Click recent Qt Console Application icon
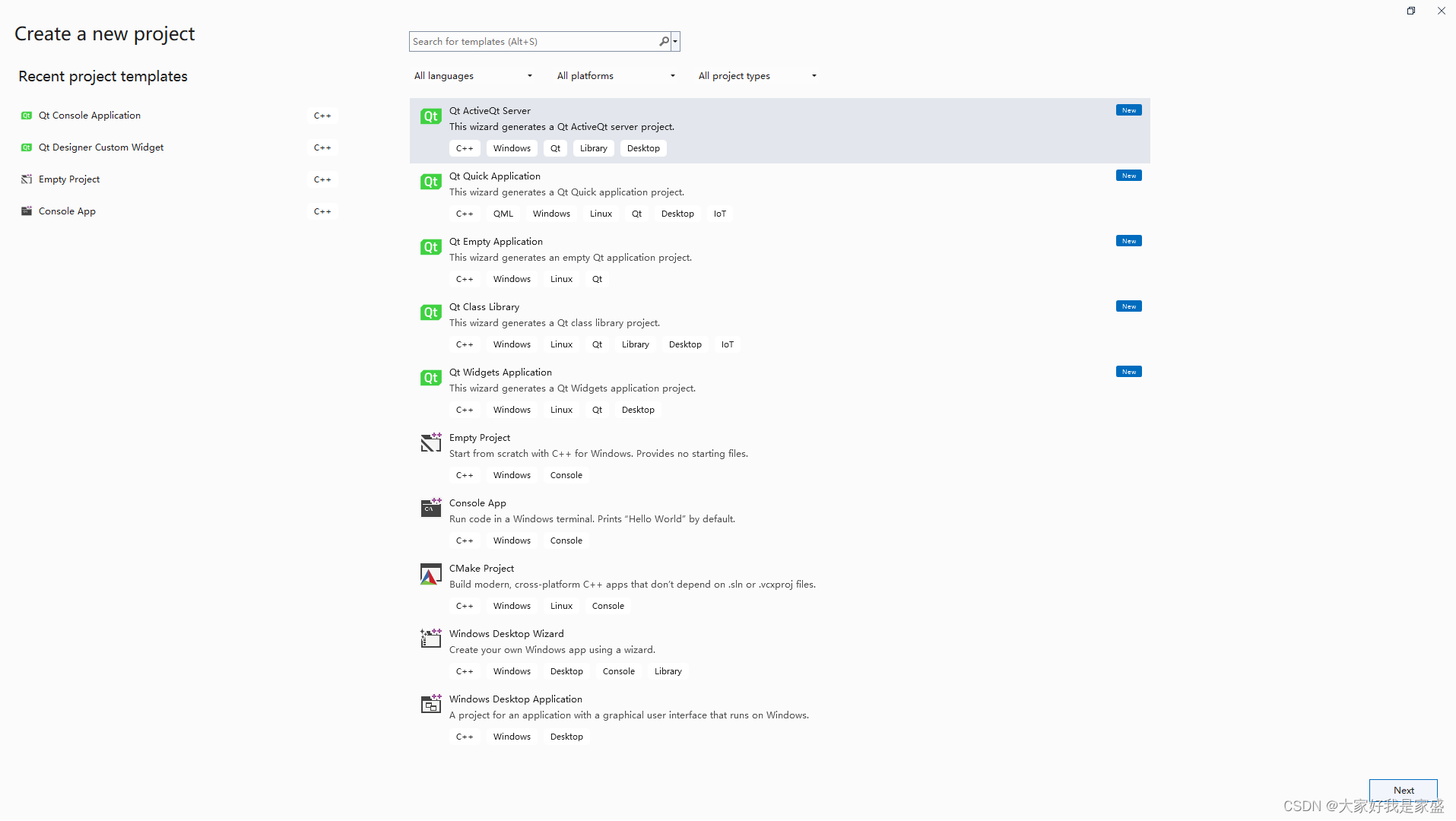This screenshot has width=1456, height=821. click(x=27, y=116)
